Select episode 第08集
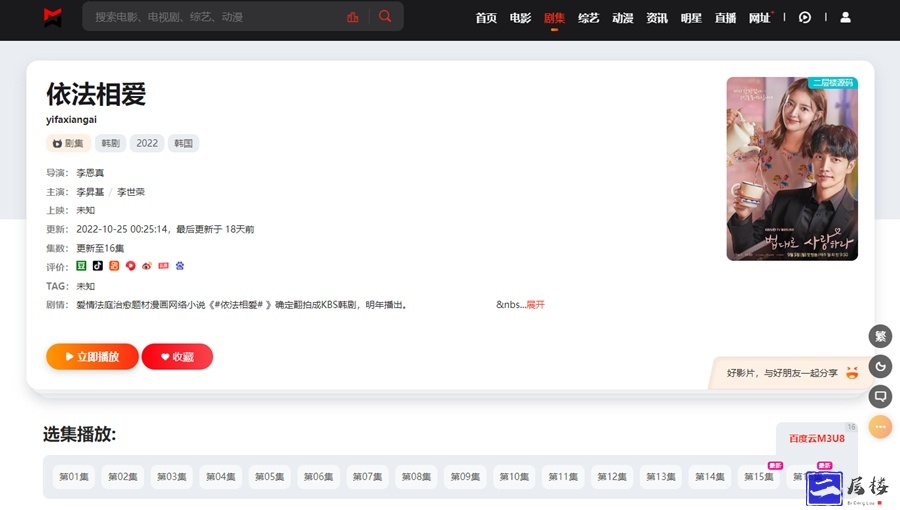The width and height of the screenshot is (900, 510). (x=416, y=477)
